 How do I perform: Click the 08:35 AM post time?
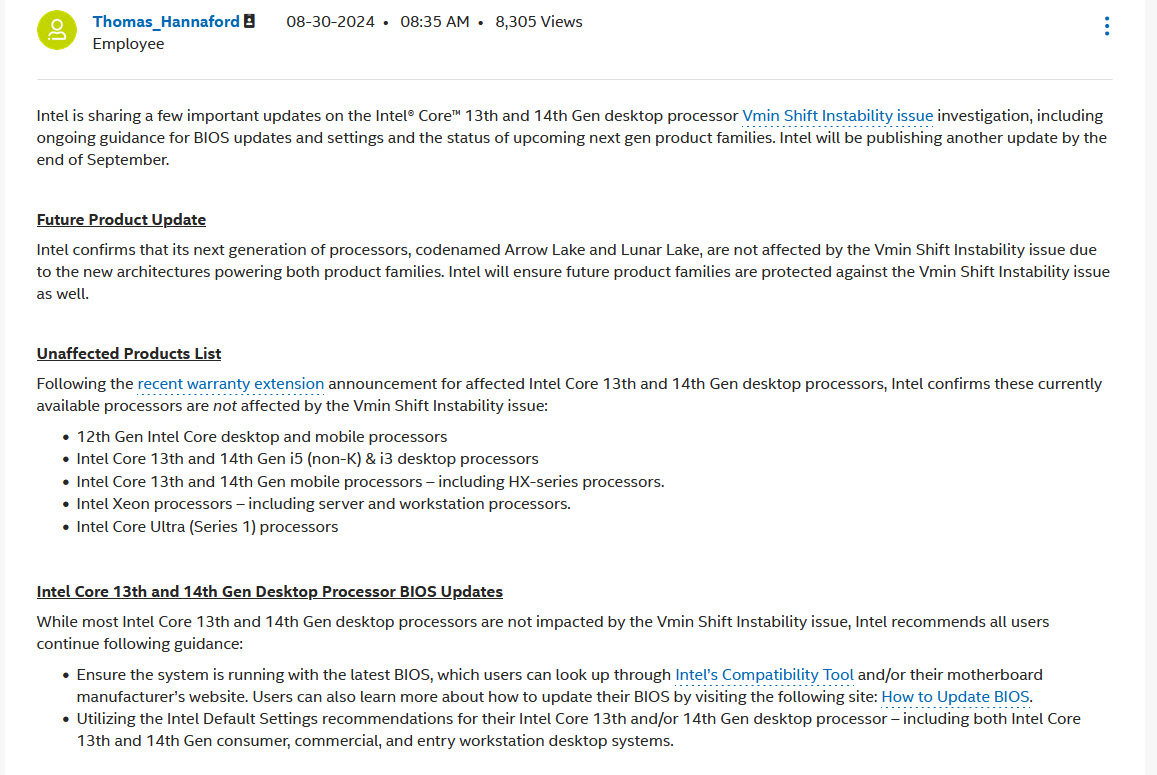pos(434,21)
